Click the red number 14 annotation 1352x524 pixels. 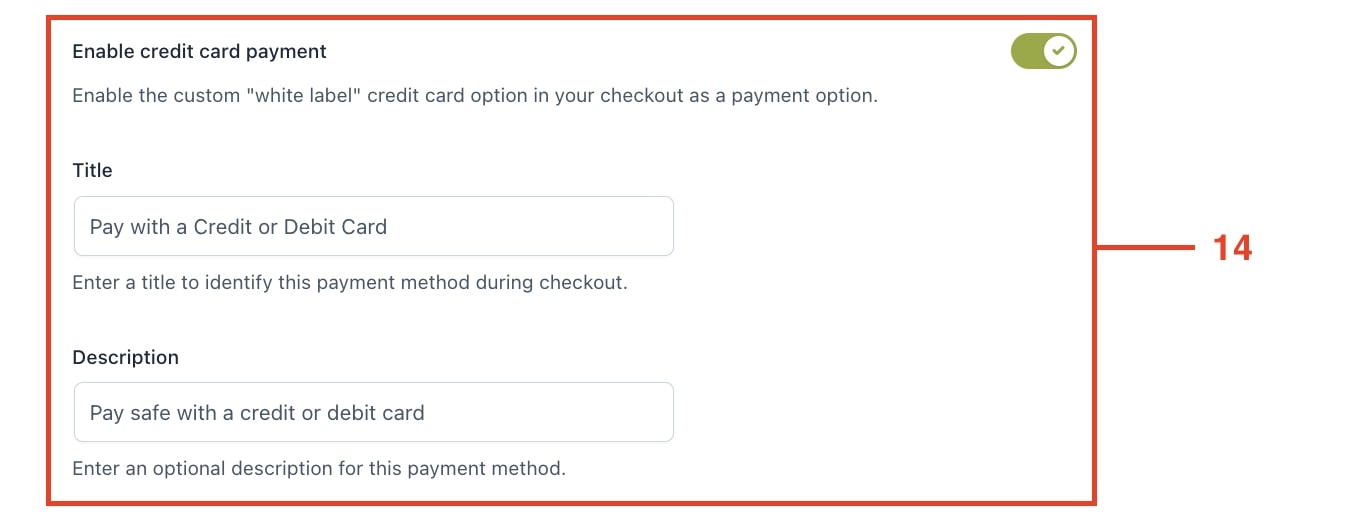pyautogui.click(x=1232, y=248)
